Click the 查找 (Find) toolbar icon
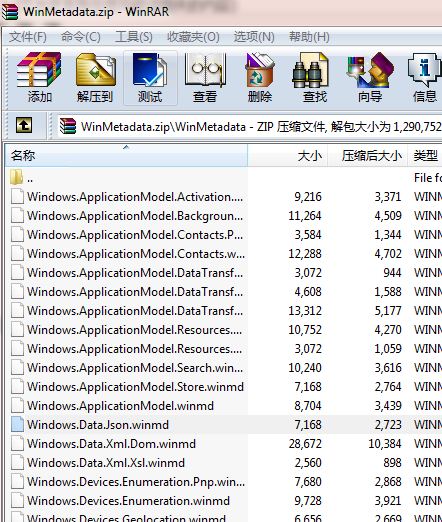 [x=315, y=77]
